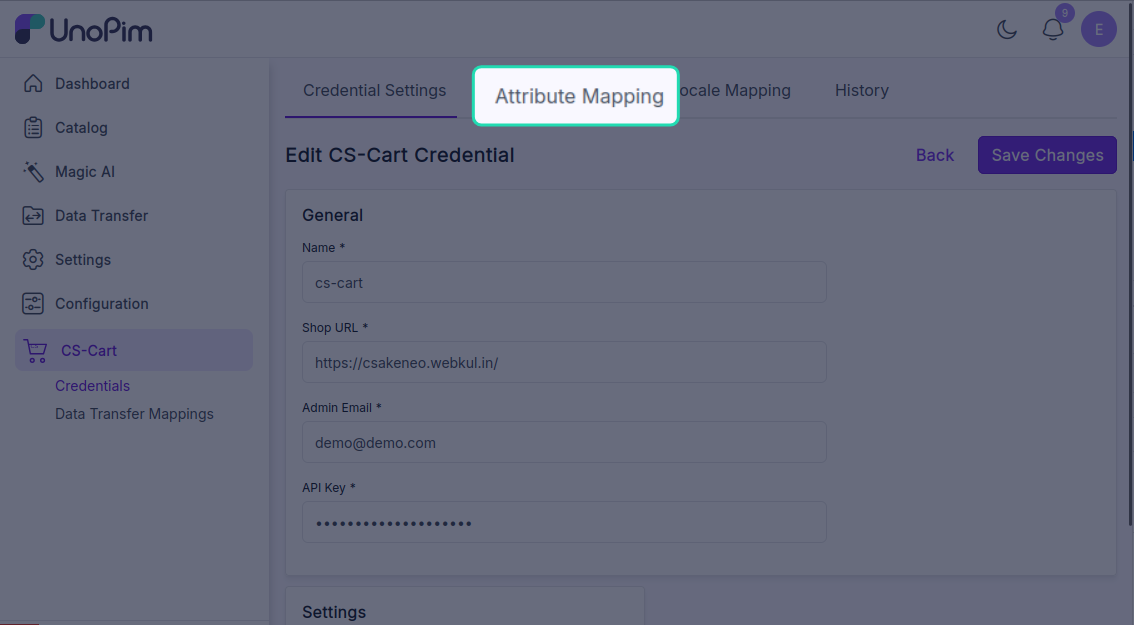Click the Dashboard home icon
This screenshot has width=1134, height=625.
tap(33, 83)
